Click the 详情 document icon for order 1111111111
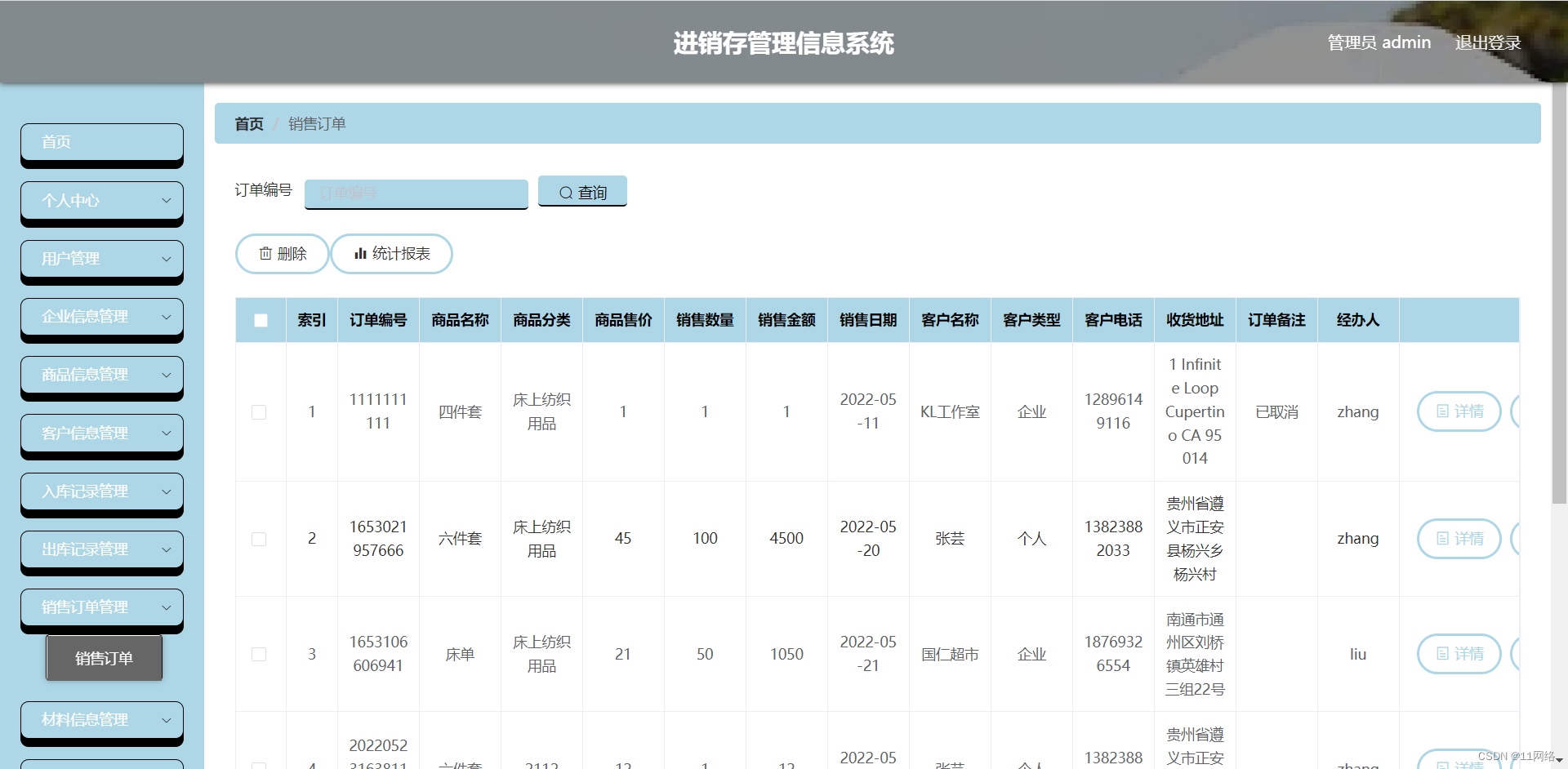1568x769 pixels. click(1442, 411)
